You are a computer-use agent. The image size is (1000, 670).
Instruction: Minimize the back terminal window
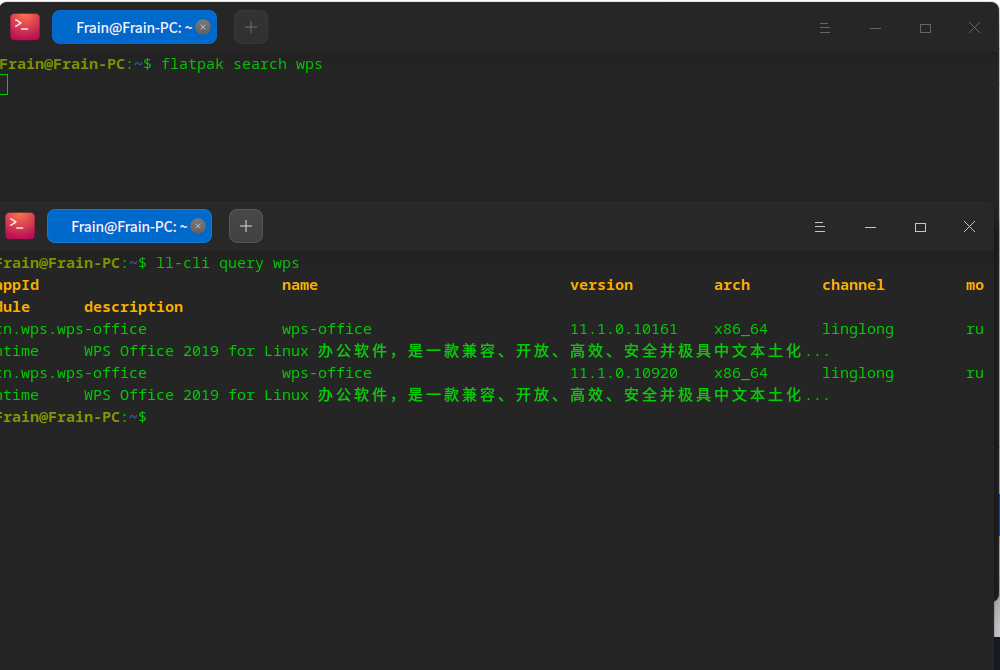[875, 28]
